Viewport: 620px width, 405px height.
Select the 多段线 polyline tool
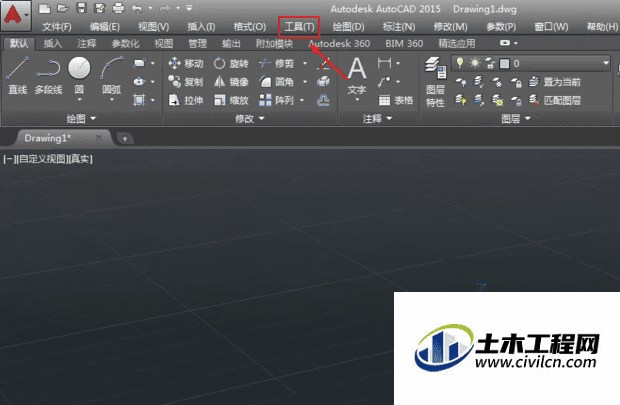[x=48, y=76]
